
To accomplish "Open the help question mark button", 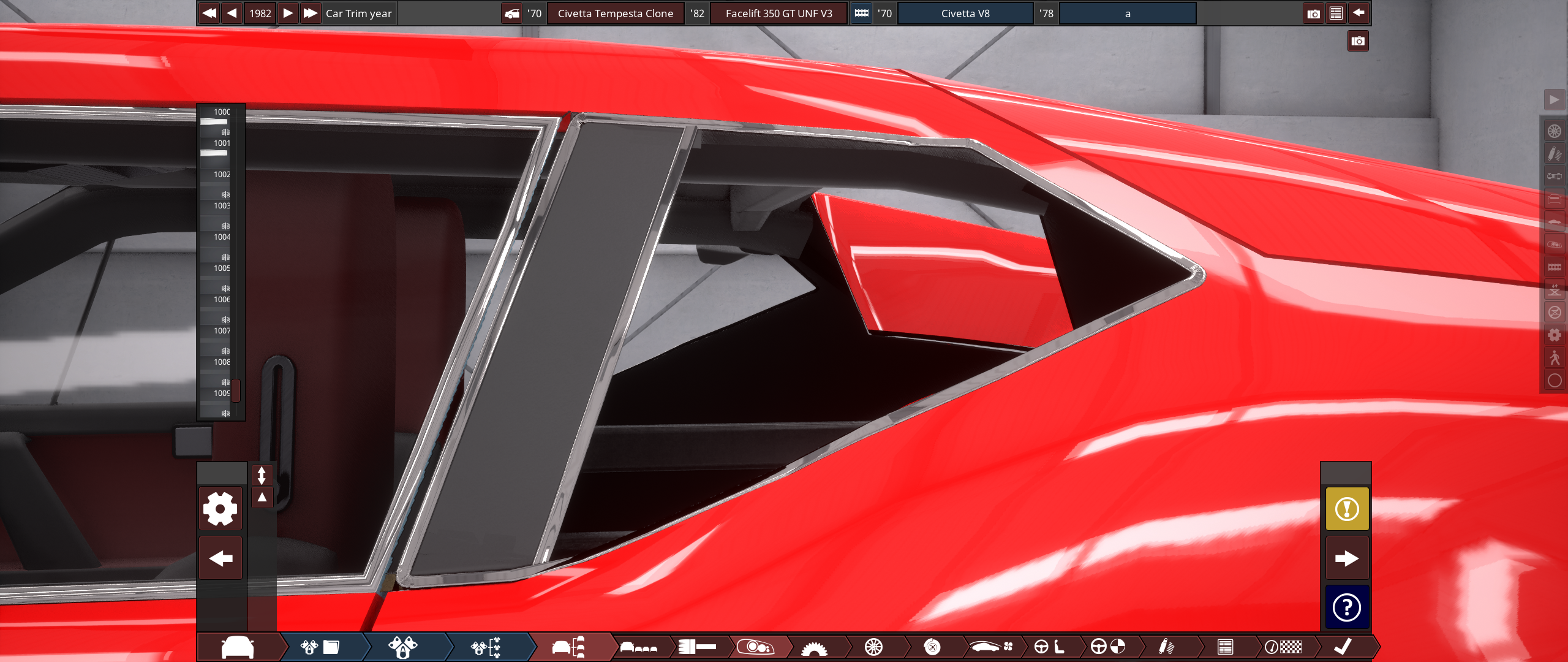I will (x=1347, y=607).
